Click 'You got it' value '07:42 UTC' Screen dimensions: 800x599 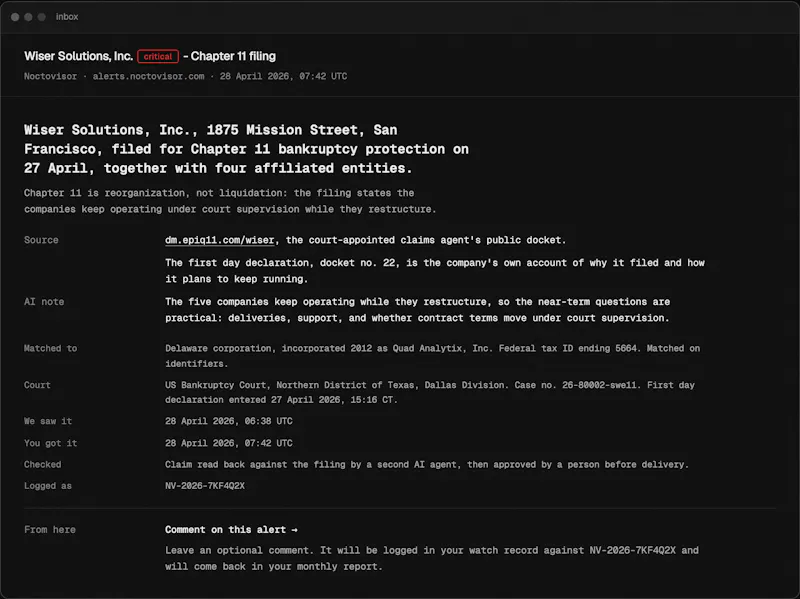pos(229,443)
